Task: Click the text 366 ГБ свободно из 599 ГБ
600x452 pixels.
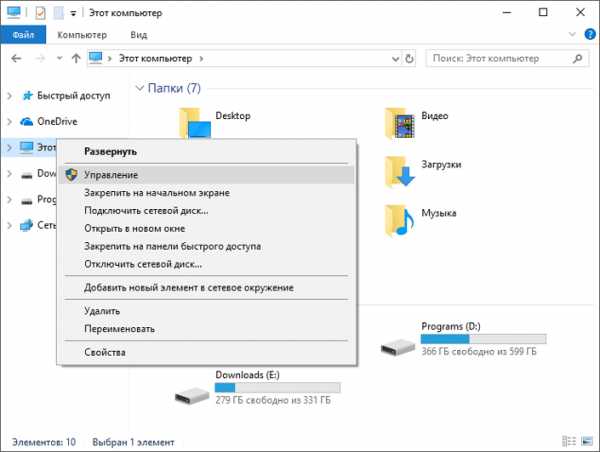Action: pos(479,351)
